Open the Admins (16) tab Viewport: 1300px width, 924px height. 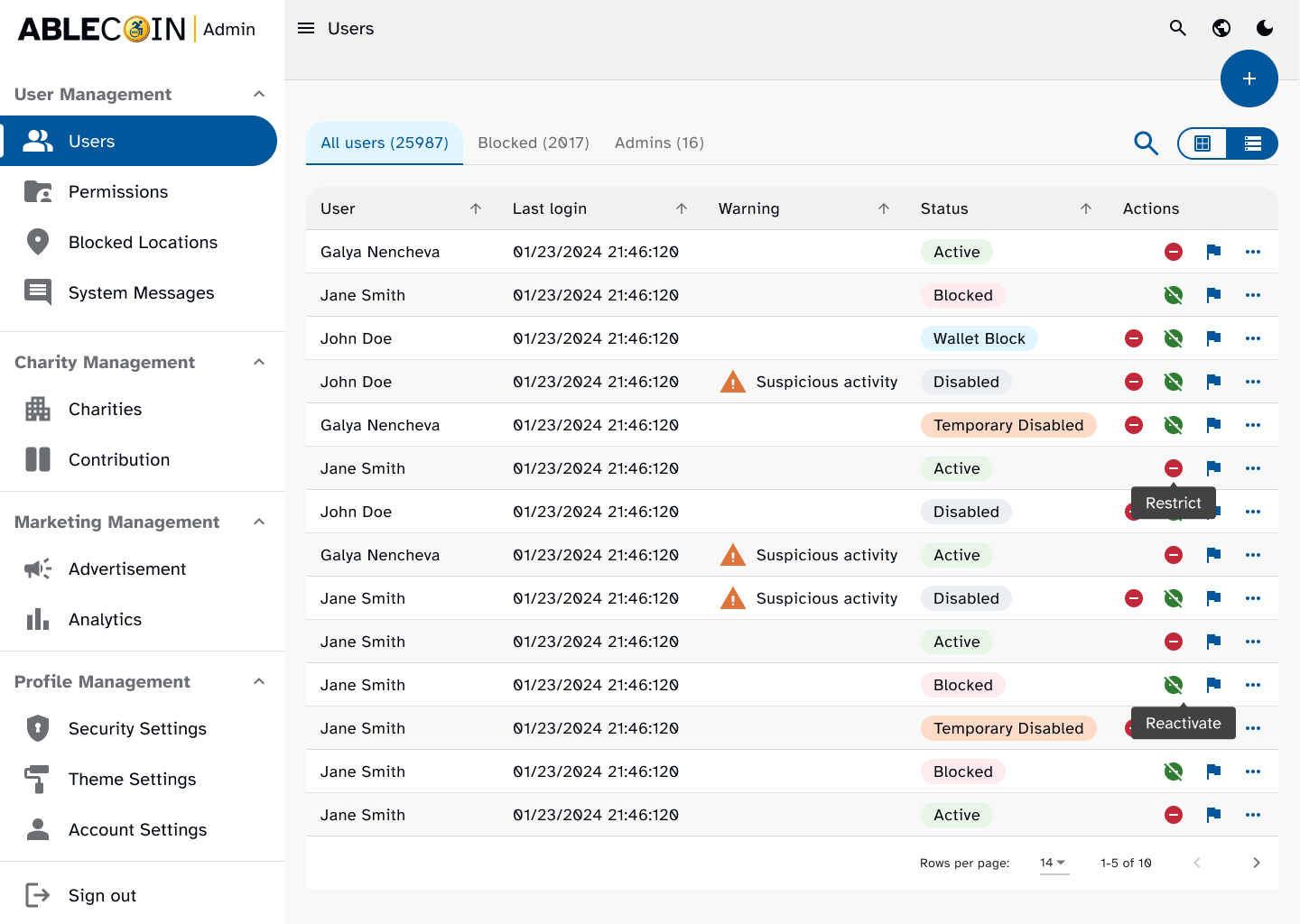pos(659,143)
